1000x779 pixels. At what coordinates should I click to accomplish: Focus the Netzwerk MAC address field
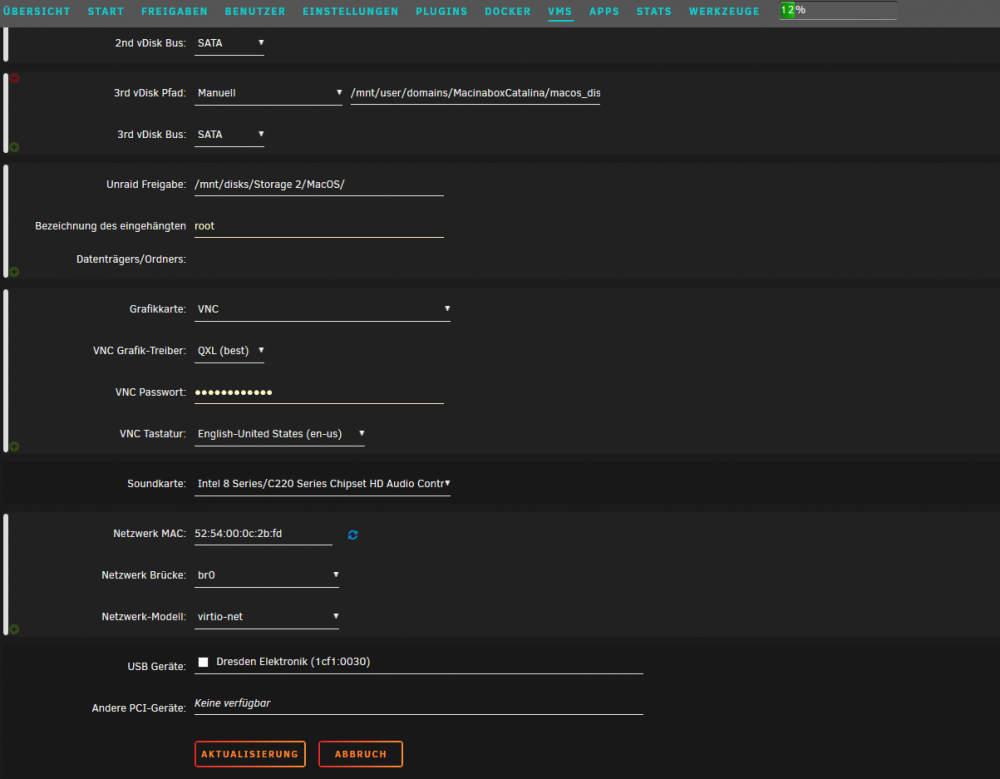coord(263,534)
